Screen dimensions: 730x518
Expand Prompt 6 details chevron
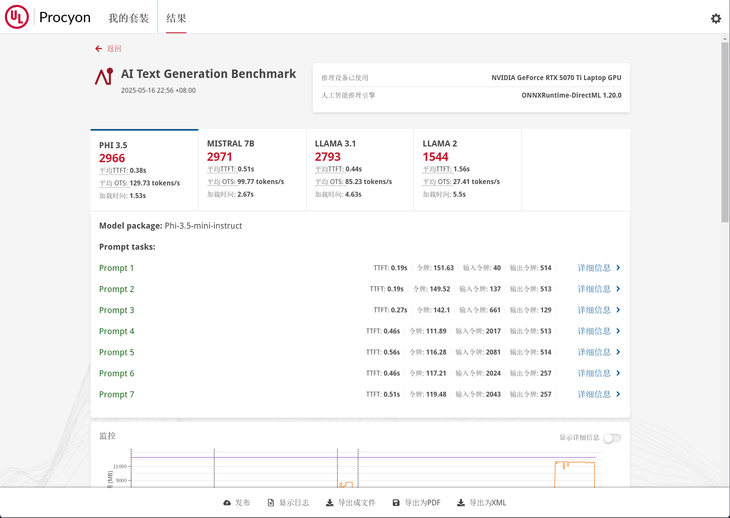618,373
